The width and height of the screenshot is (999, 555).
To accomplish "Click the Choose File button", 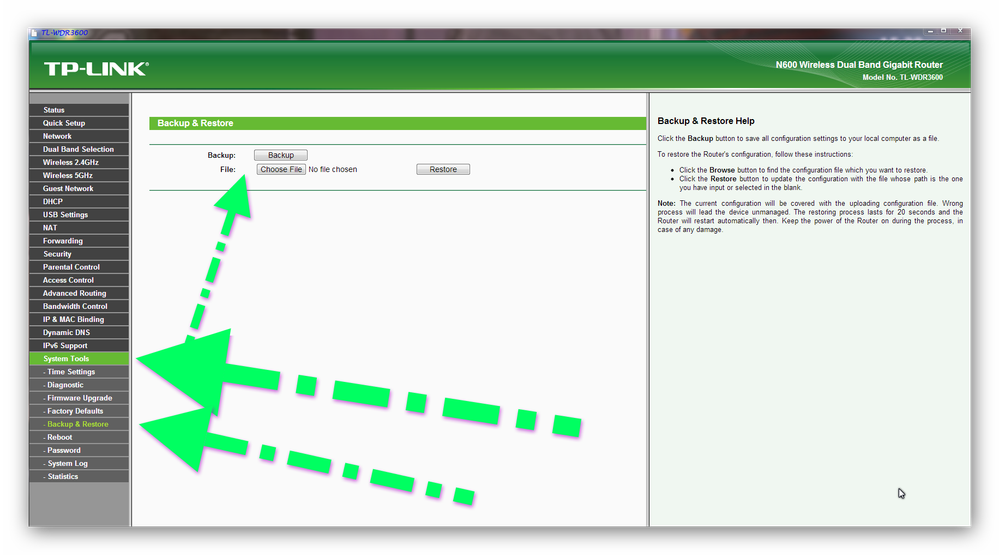I will 281,170.
